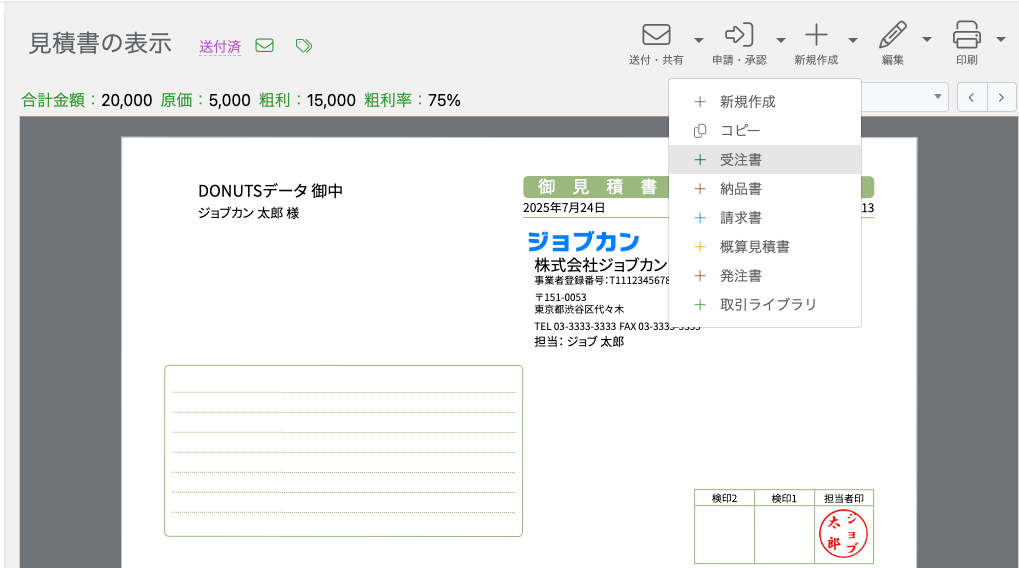Click the 申請・承認 arrow icon
Viewport: 1019px width, 568px height.
pos(739,35)
